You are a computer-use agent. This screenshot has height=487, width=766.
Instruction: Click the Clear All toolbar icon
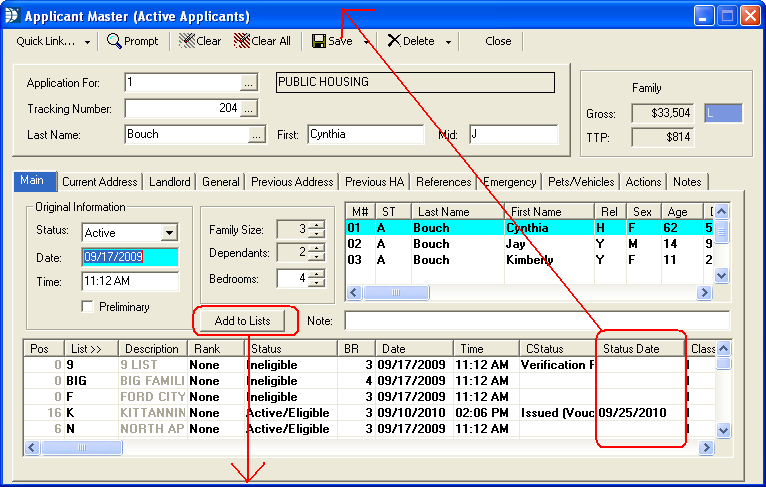point(241,41)
